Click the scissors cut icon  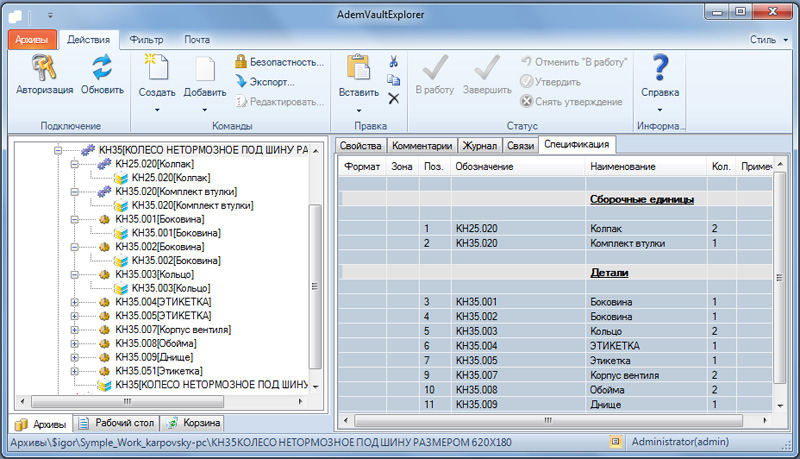[393, 62]
